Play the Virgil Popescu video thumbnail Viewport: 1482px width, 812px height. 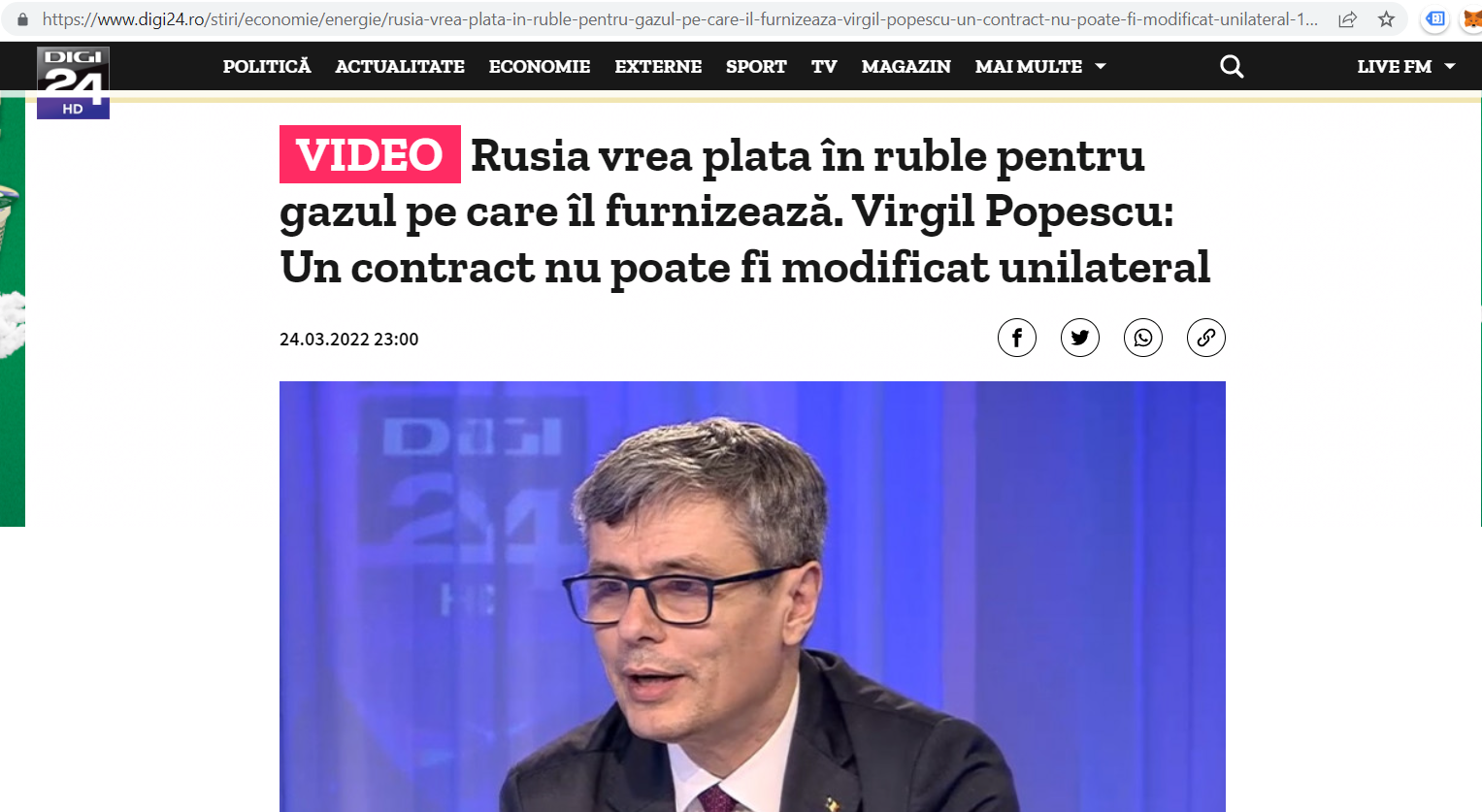click(752, 597)
